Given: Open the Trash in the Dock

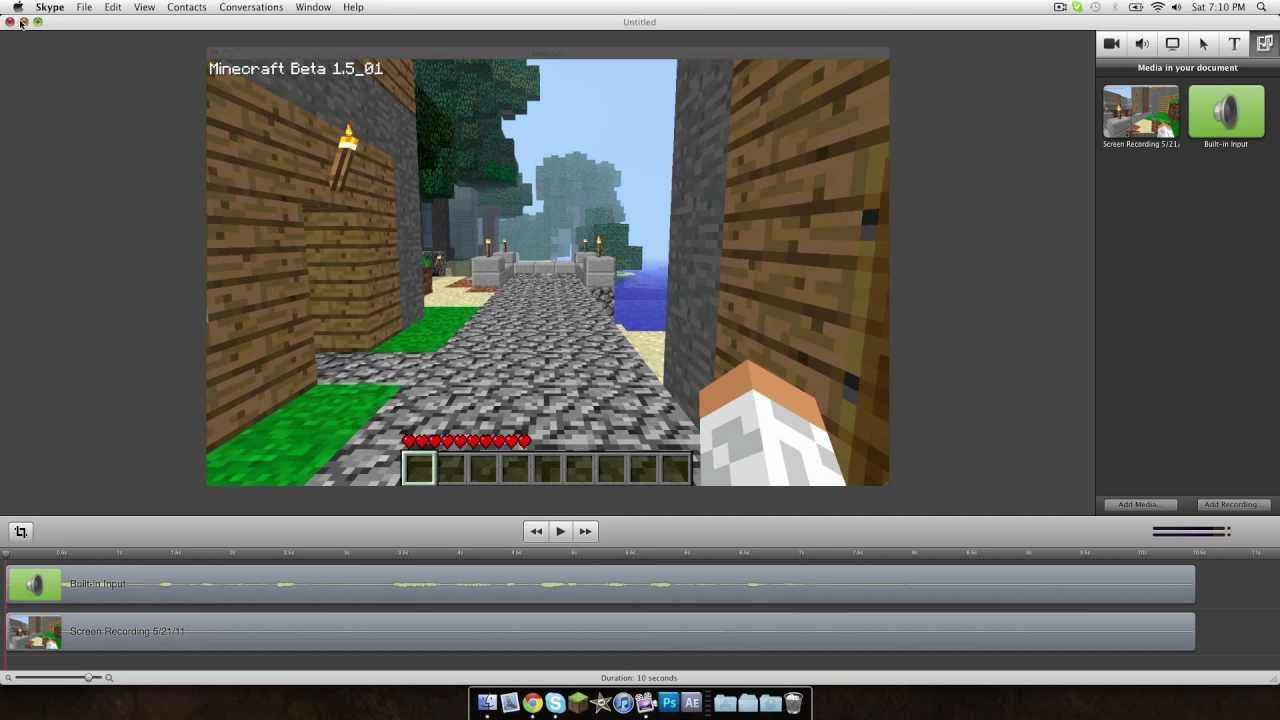Looking at the screenshot, I should pos(793,703).
